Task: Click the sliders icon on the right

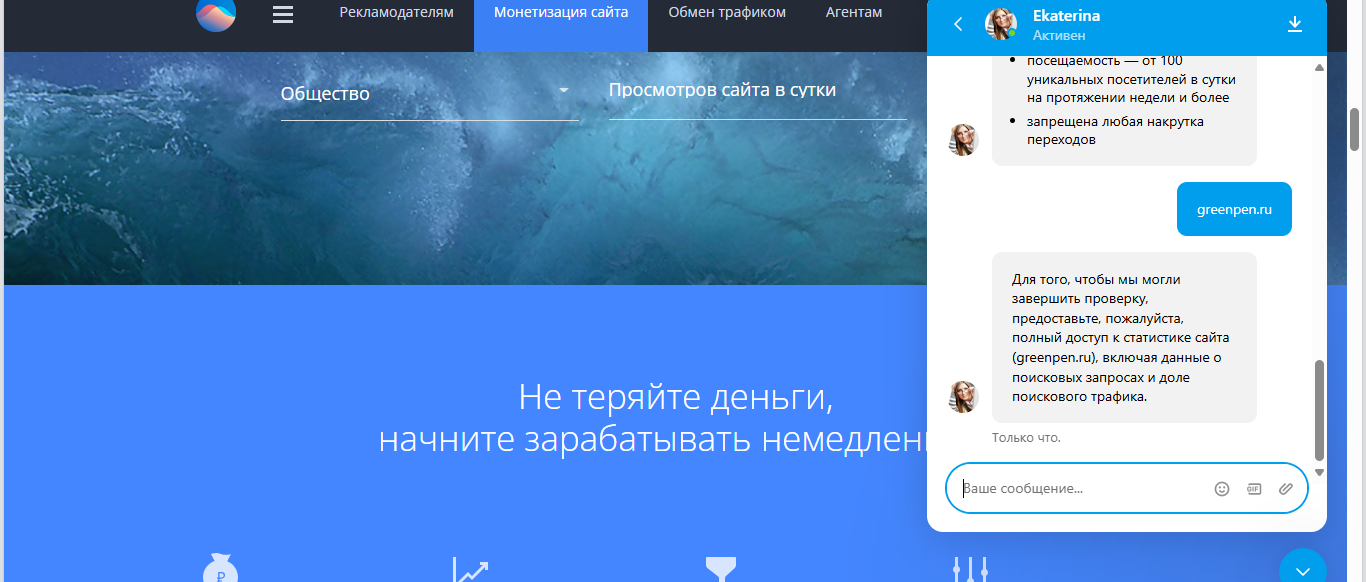Action: 971,568
